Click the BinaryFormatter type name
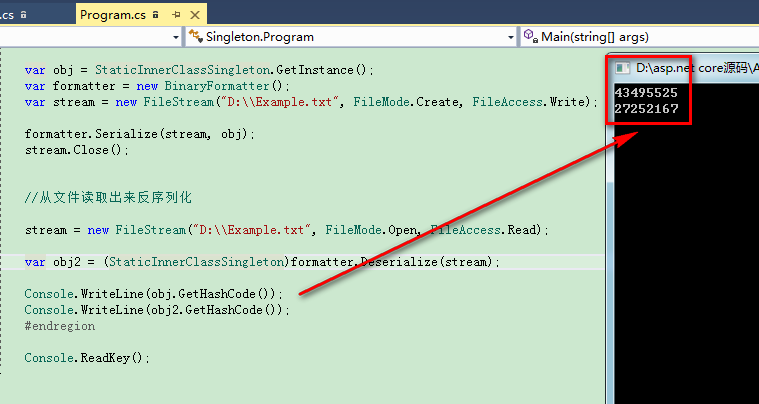The height and width of the screenshot is (404, 759). (217, 86)
